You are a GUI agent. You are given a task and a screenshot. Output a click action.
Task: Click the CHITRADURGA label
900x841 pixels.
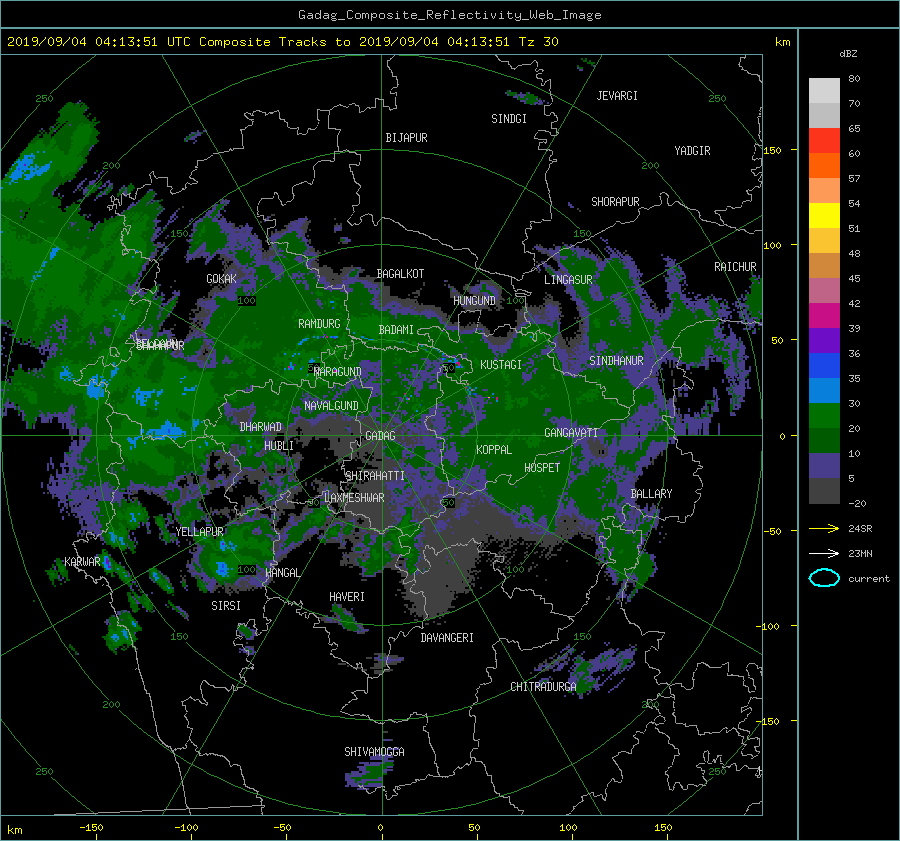pos(543,687)
